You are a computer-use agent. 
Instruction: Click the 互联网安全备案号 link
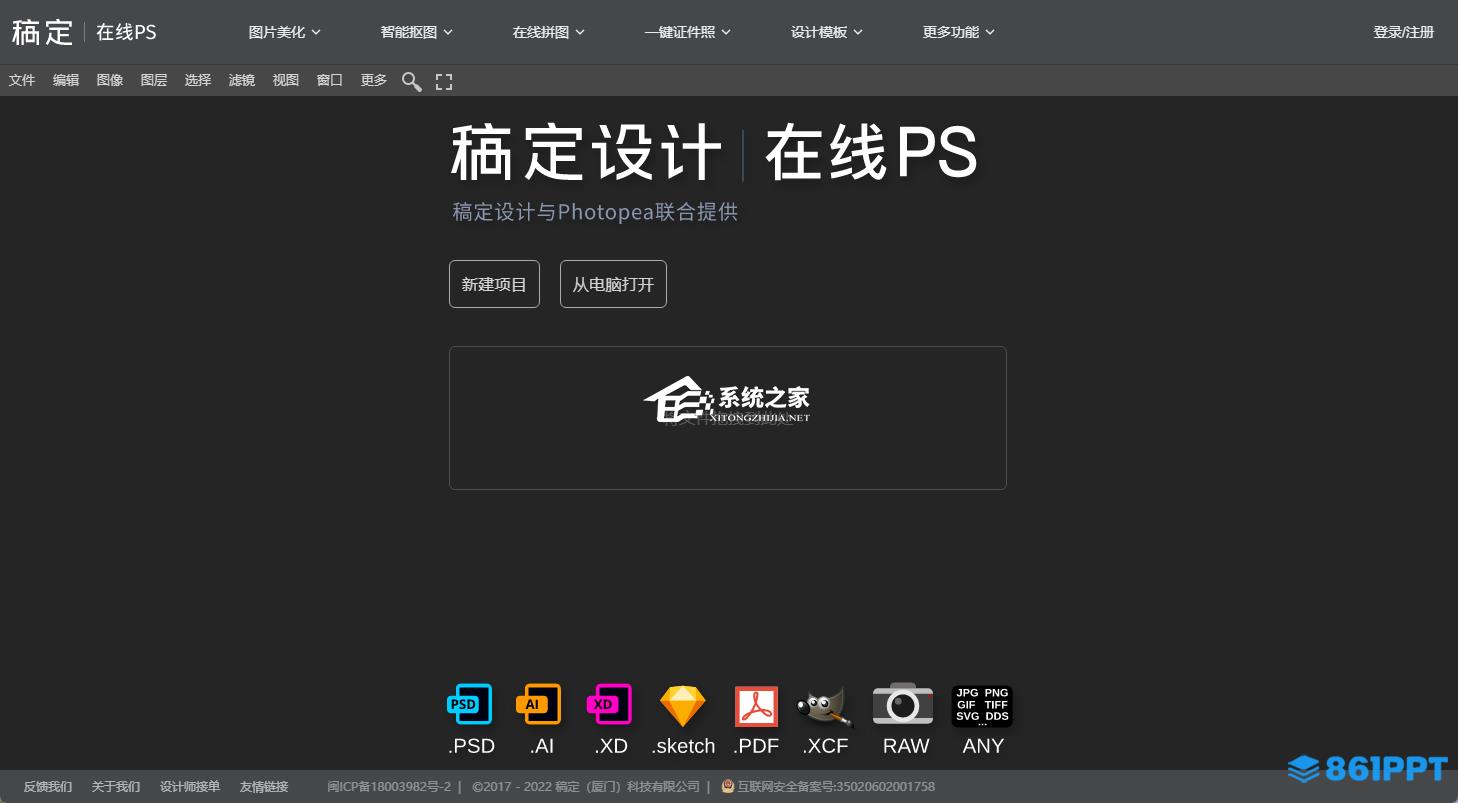pos(828,787)
